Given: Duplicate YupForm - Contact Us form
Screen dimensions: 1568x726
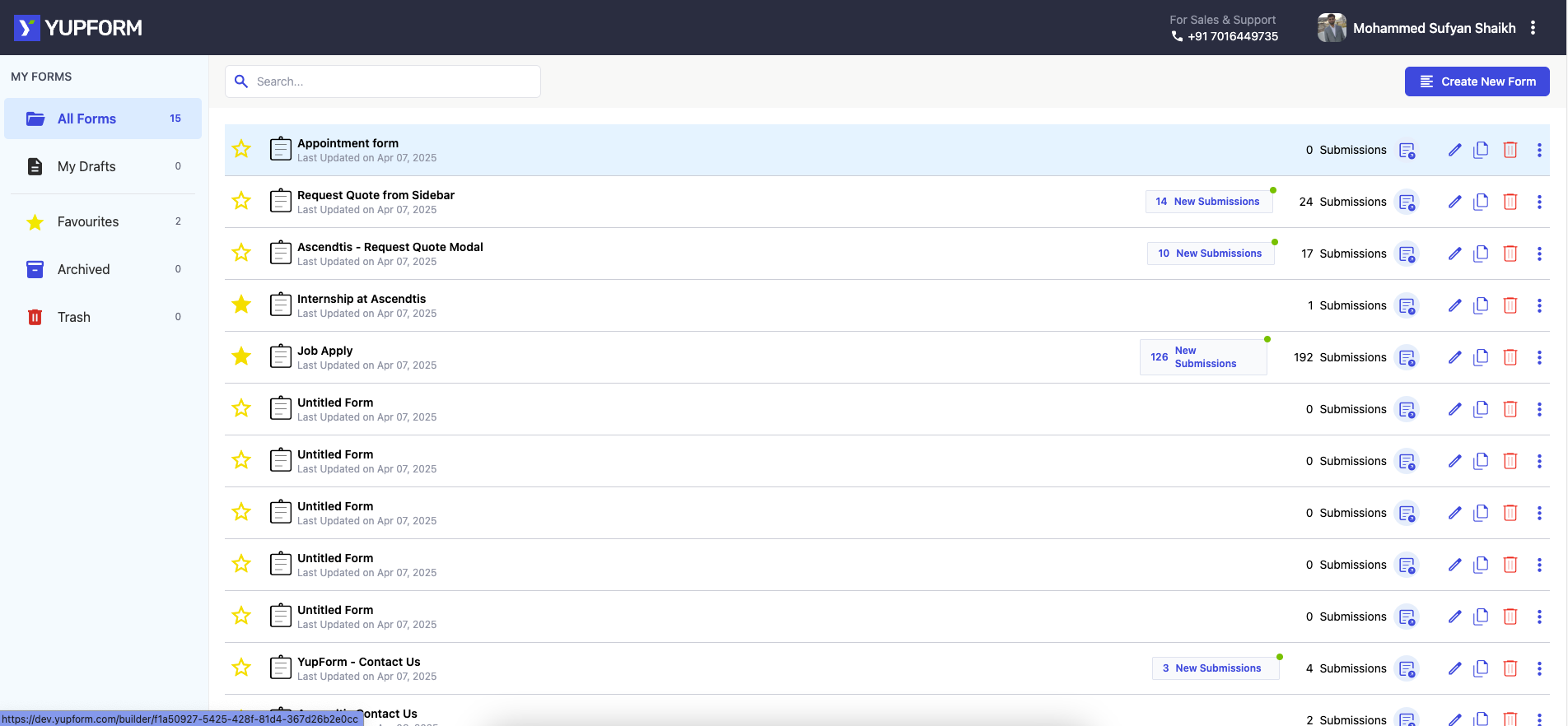Looking at the screenshot, I should [1481, 668].
